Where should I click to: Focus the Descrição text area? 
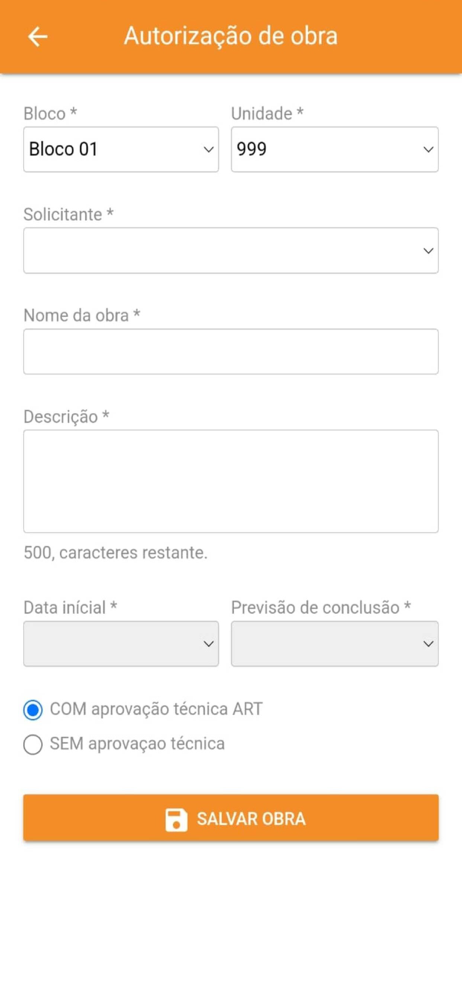click(x=231, y=482)
